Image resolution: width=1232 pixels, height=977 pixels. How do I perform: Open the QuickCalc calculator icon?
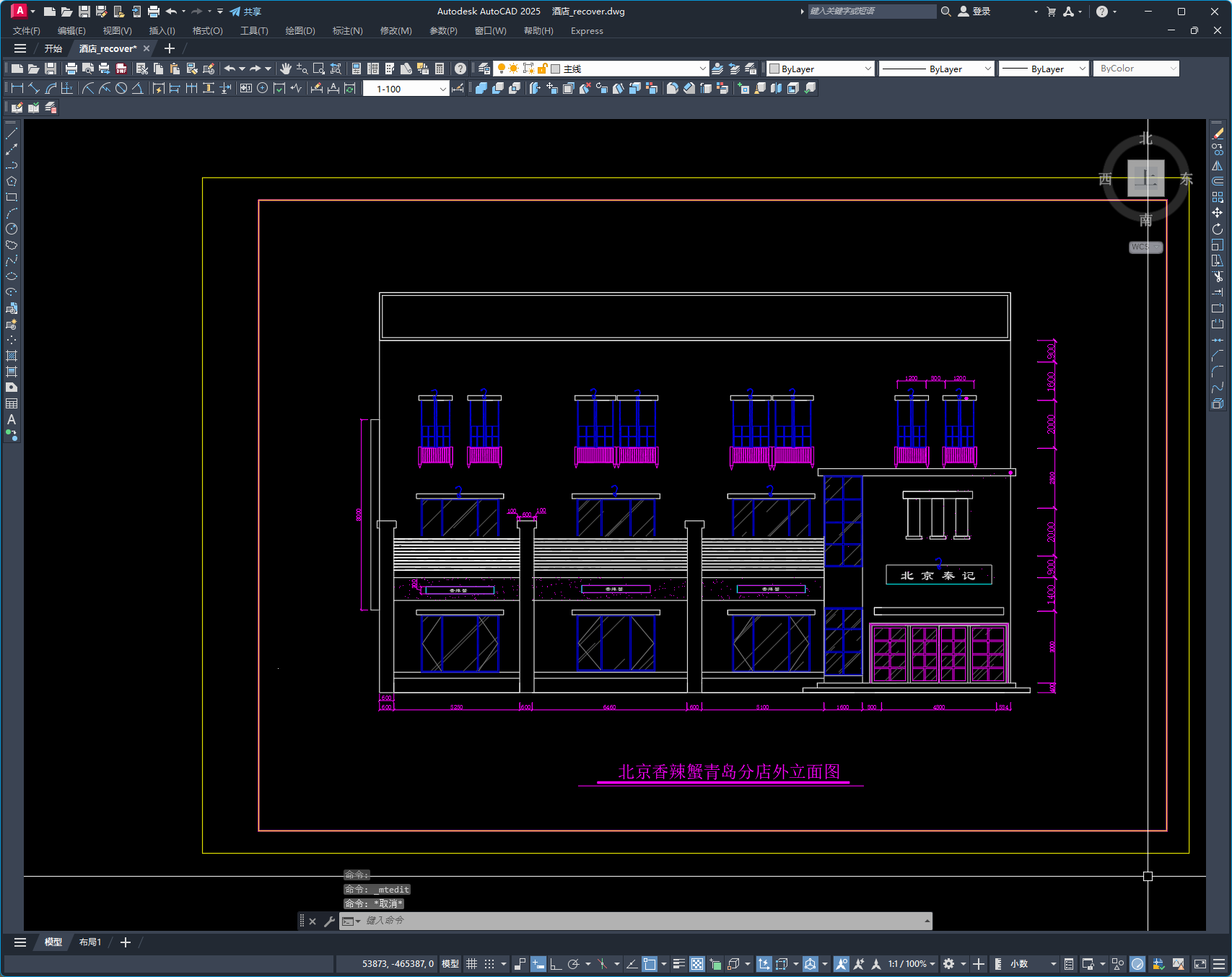(x=440, y=69)
